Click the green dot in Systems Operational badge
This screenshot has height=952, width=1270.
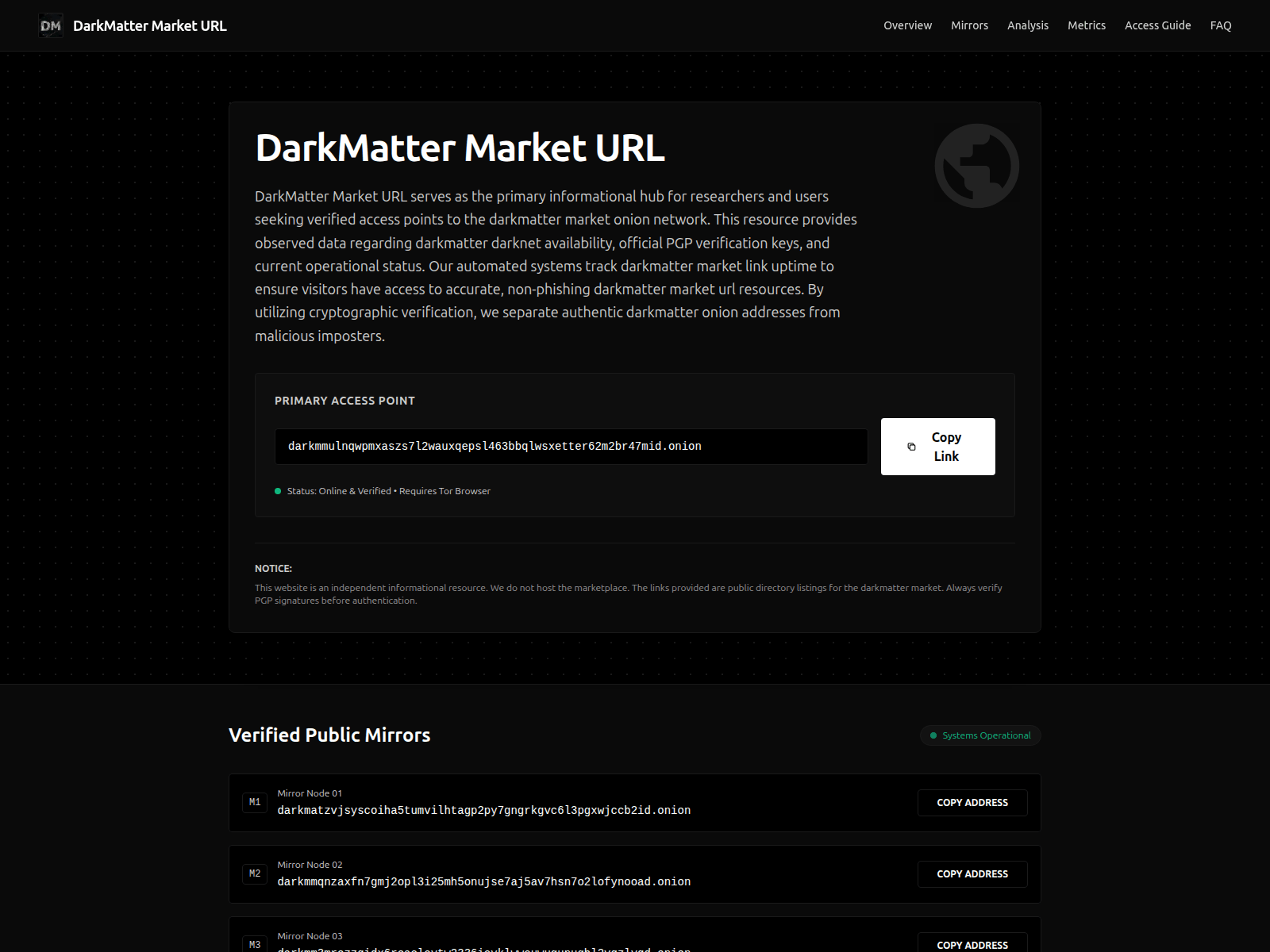pos(933,735)
